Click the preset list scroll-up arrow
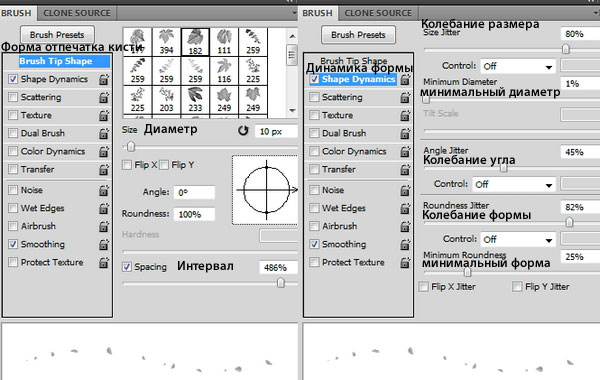600x380 pixels. (292, 36)
